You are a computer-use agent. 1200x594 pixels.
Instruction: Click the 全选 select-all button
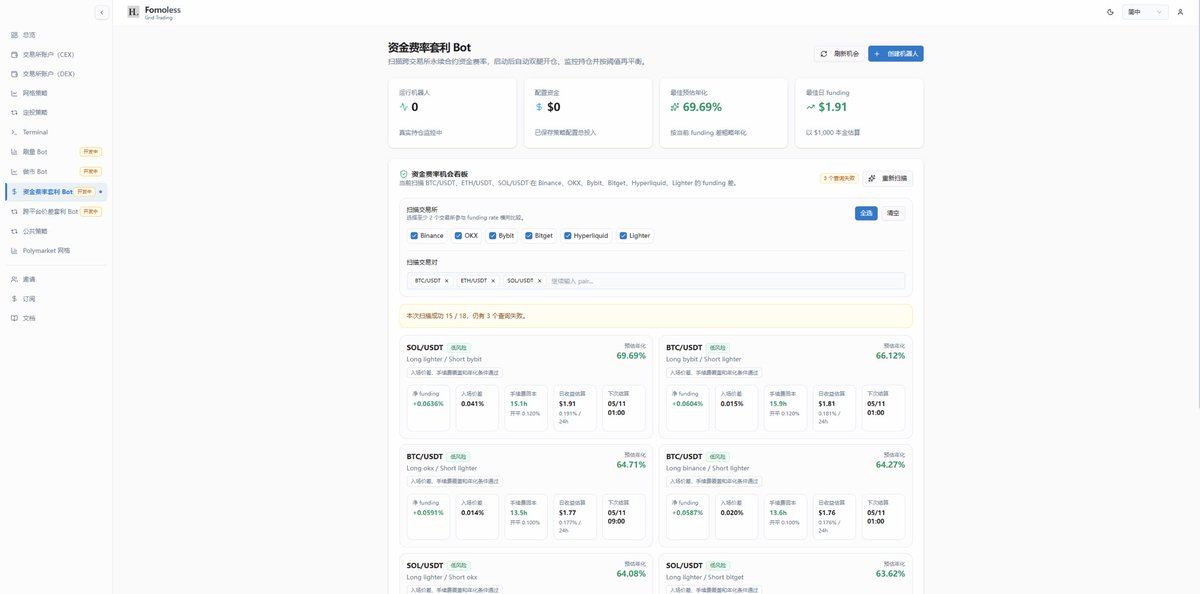(x=866, y=213)
